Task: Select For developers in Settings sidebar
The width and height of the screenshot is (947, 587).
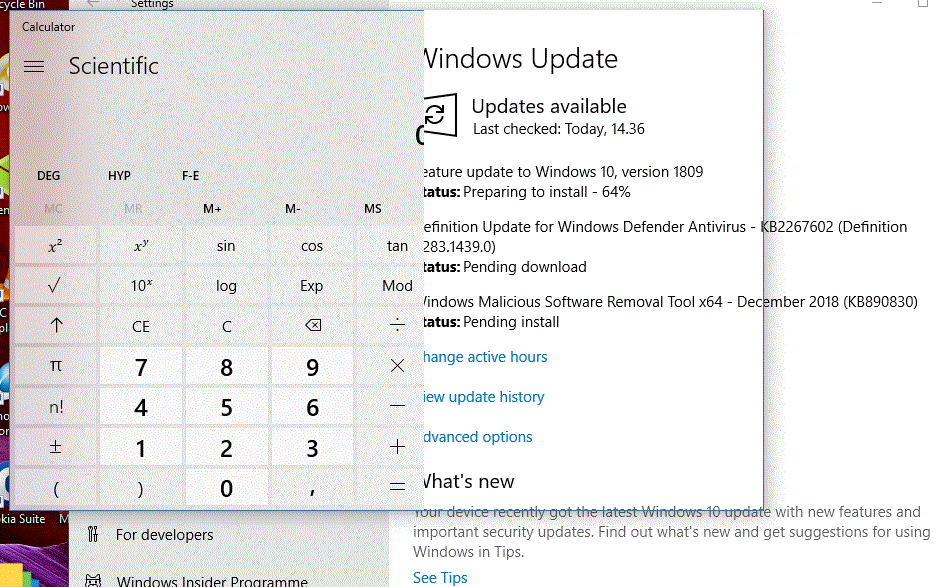Action: coord(164,534)
